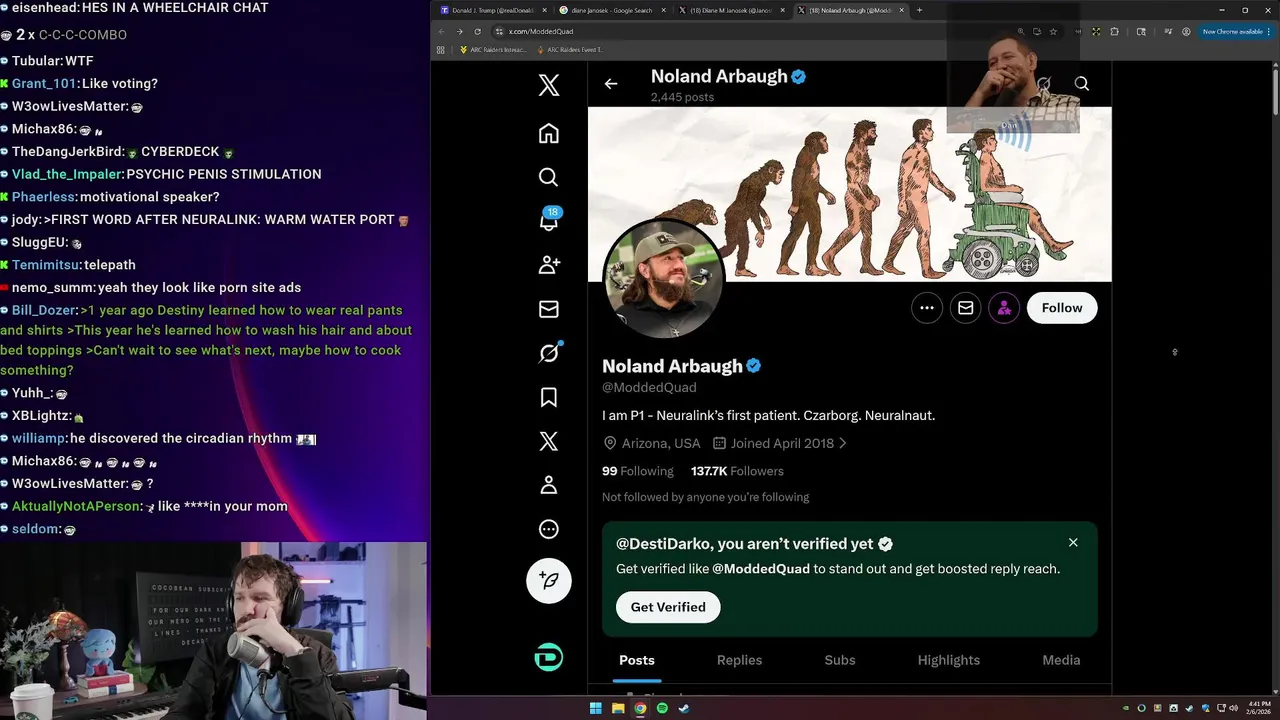The height and width of the screenshot is (720, 1280).
Task: Click the Chrome back navigation arrow
Action: 441,31
